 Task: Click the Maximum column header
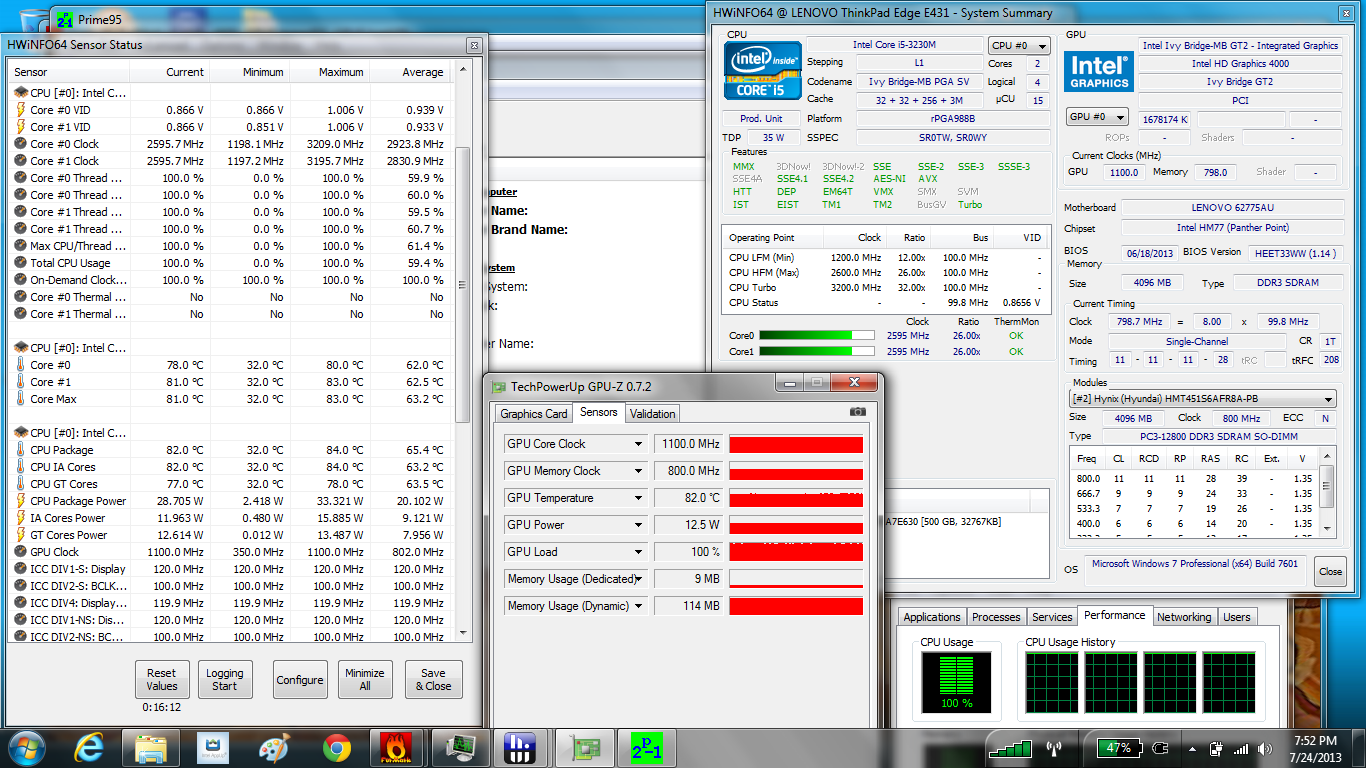coord(329,72)
